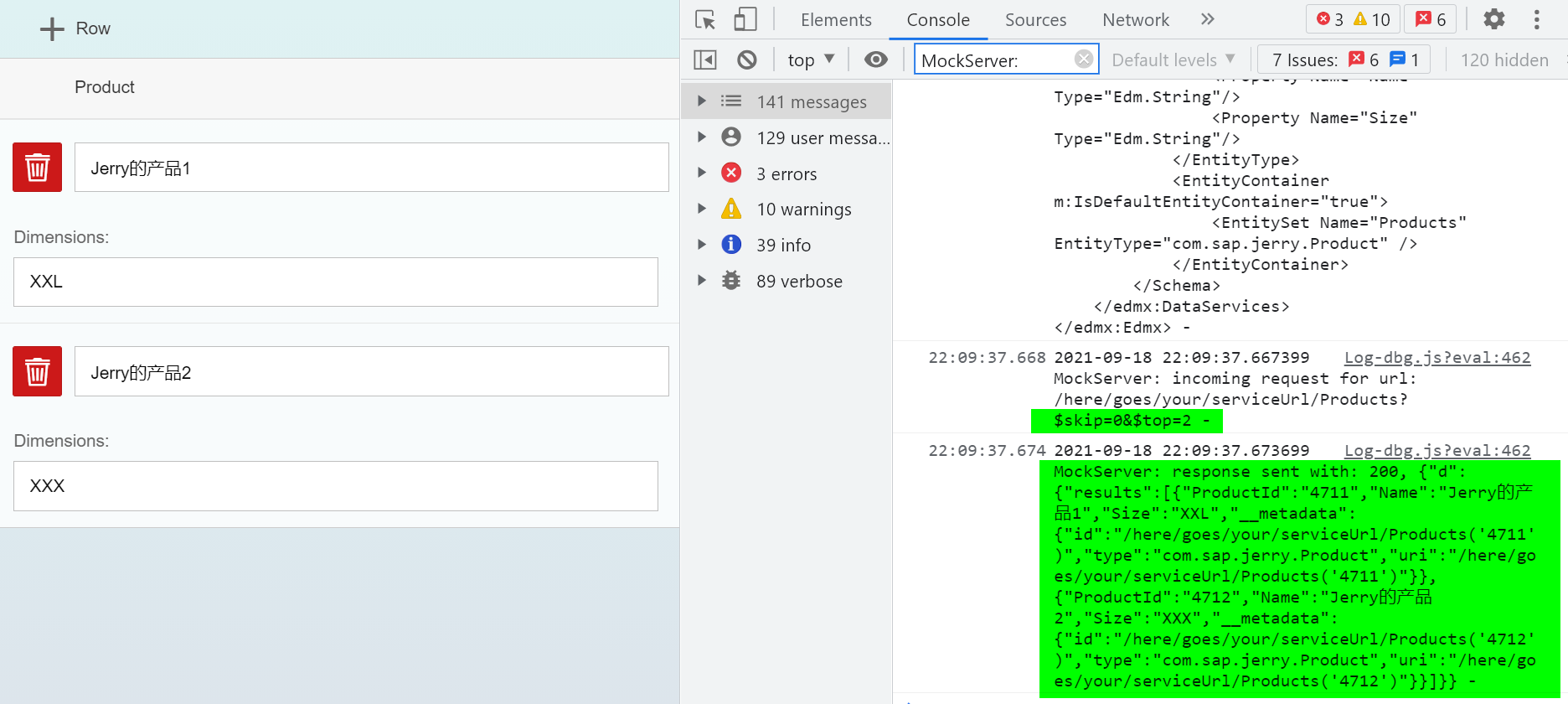Click the Product column header
The image size is (1568, 704).
pos(105,87)
